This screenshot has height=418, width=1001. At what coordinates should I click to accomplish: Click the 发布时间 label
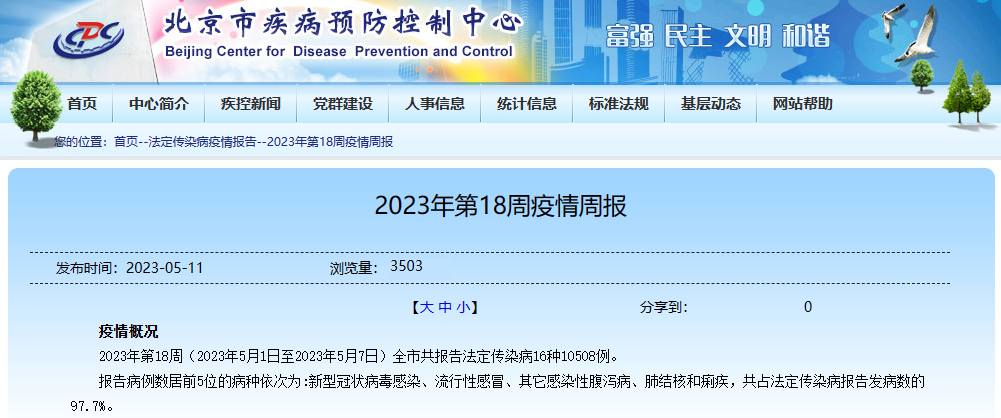88,268
